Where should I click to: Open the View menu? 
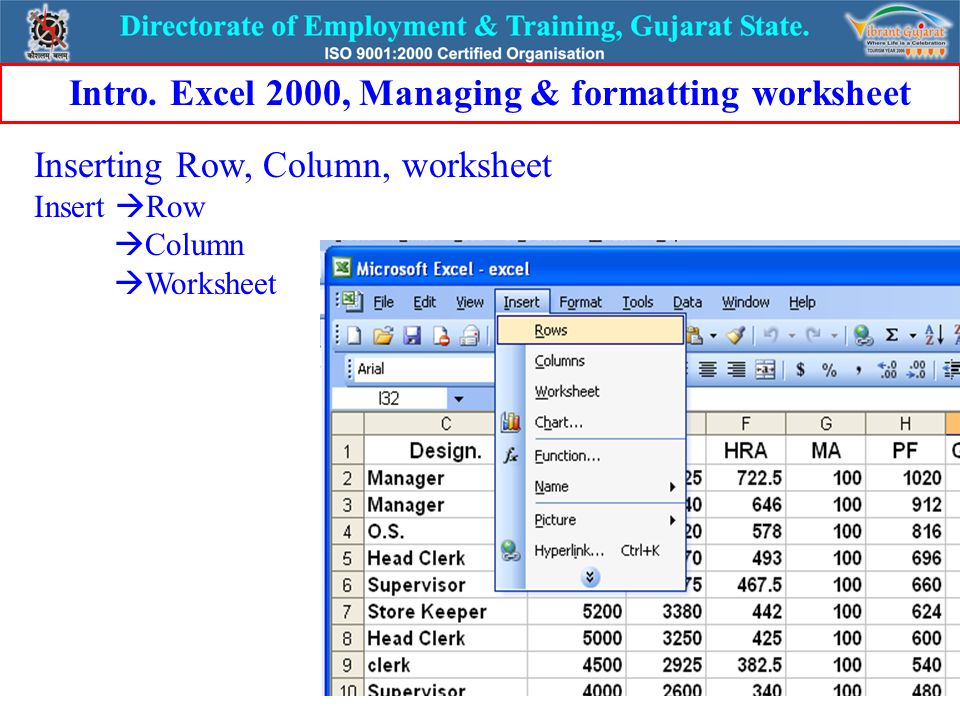(470, 302)
